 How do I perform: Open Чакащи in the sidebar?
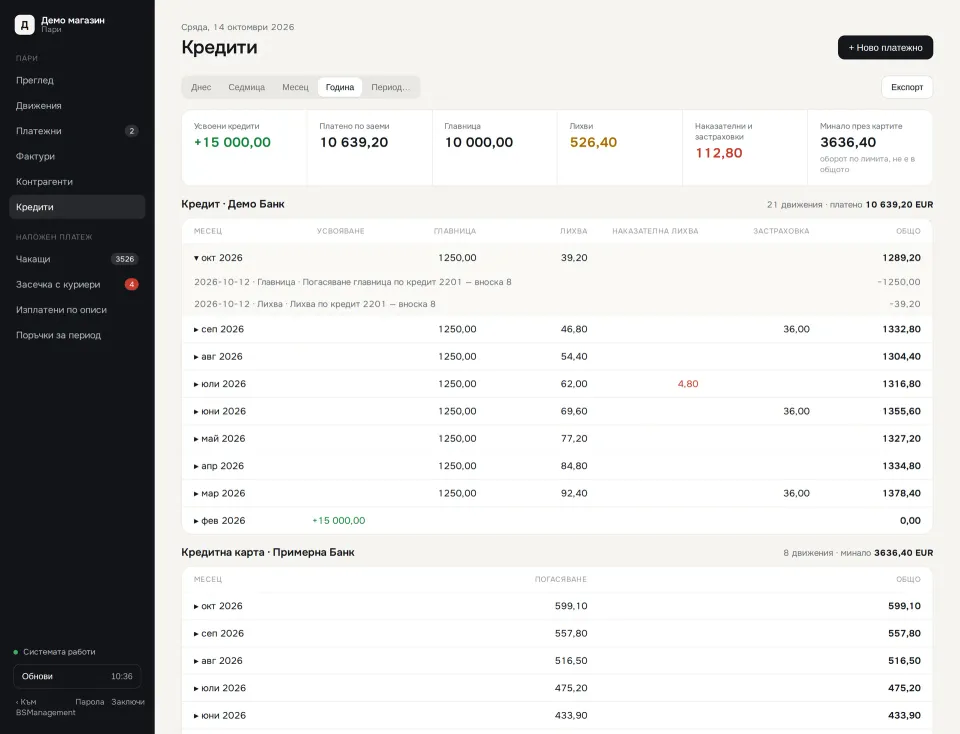(x=77, y=259)
